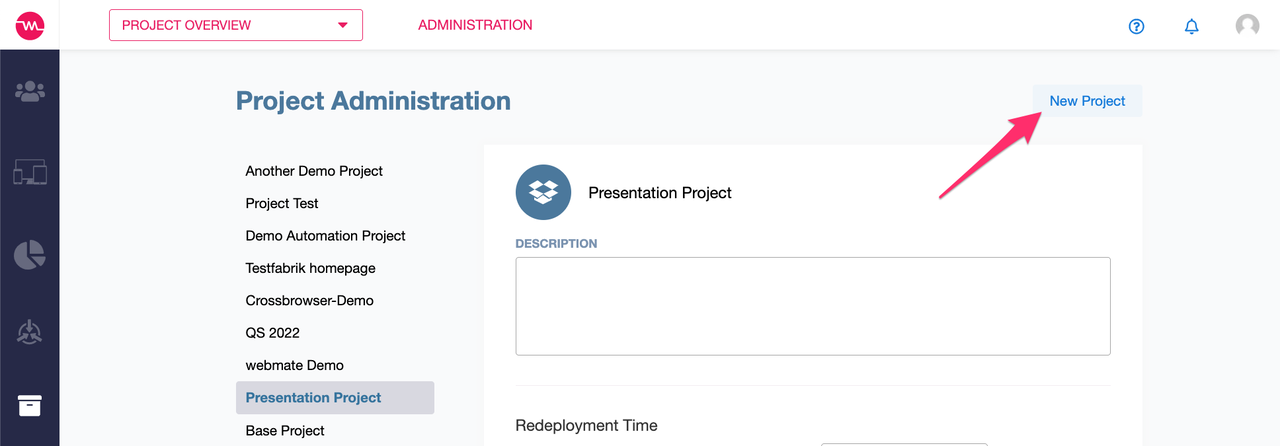Click the Dropbox-style project avatar icon
This screenshot has height=446, width=1280.
[x=543, y=192]
